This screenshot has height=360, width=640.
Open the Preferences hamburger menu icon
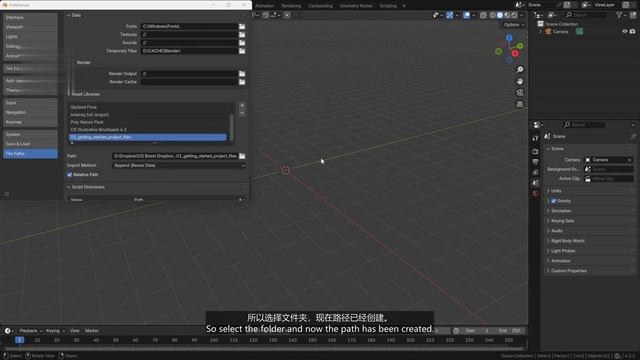(x=7, y=194)
